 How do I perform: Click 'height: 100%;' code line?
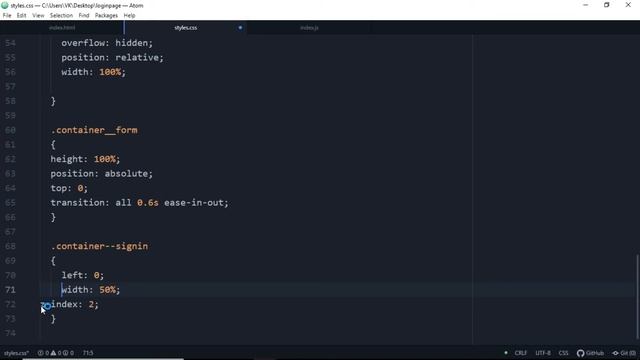coord(85,159)
